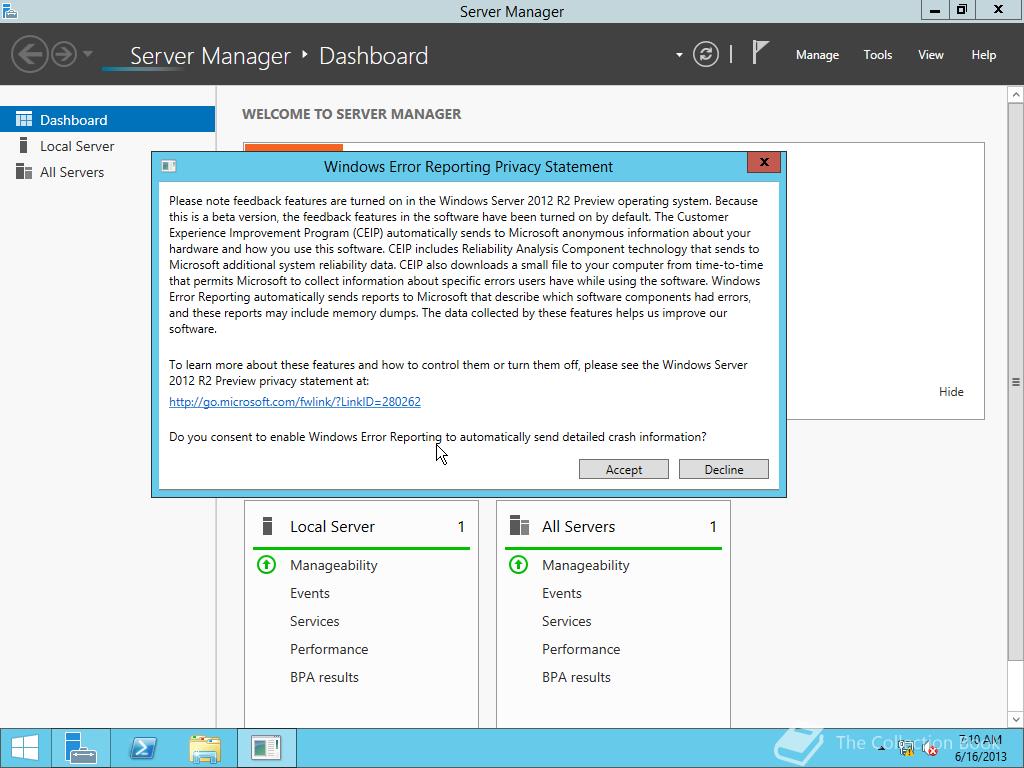Viewport: 1024px width, 768px height.
Task: Click the back navigation arrow
Action: (x=30, y=54)
